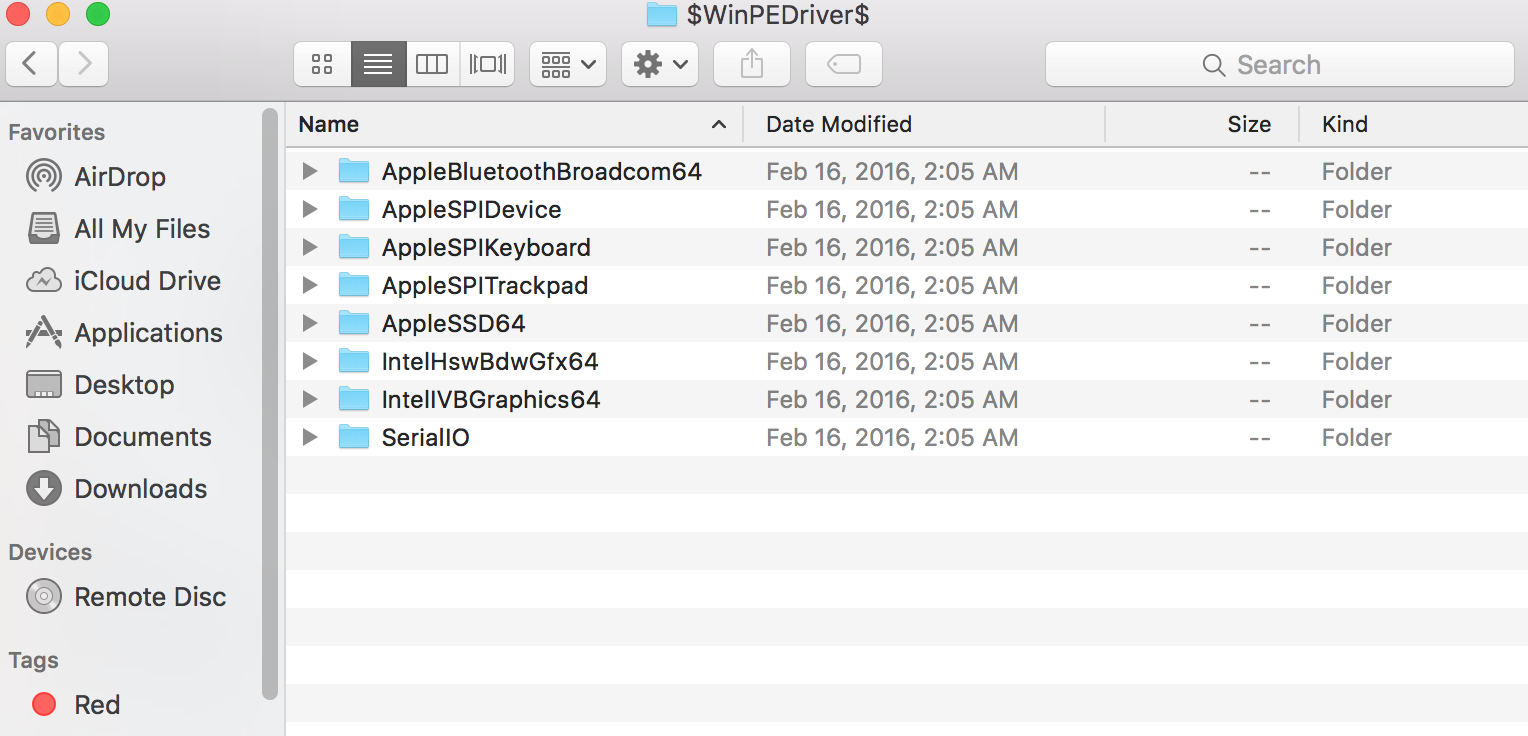Go to Desktop in the sidebar
Viewport: 1528px width, 736px height.
click(100, 385)
